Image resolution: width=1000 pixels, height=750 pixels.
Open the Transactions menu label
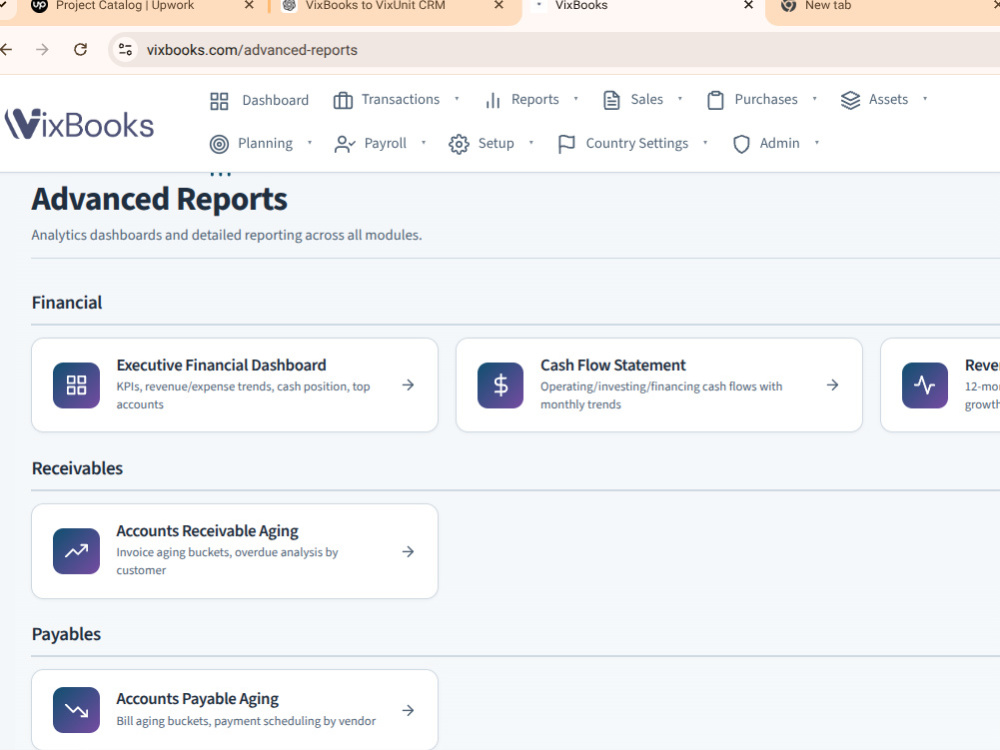pyautogui.click(x=401, y=99)
